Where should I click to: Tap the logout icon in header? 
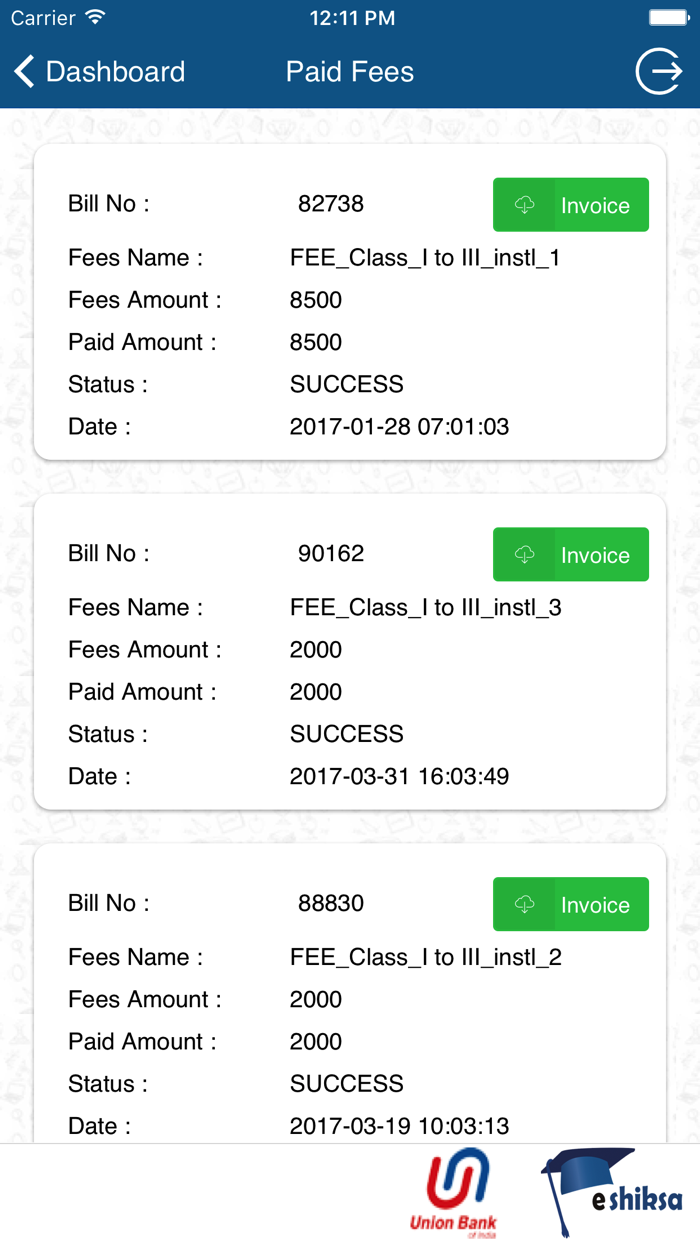659,72
